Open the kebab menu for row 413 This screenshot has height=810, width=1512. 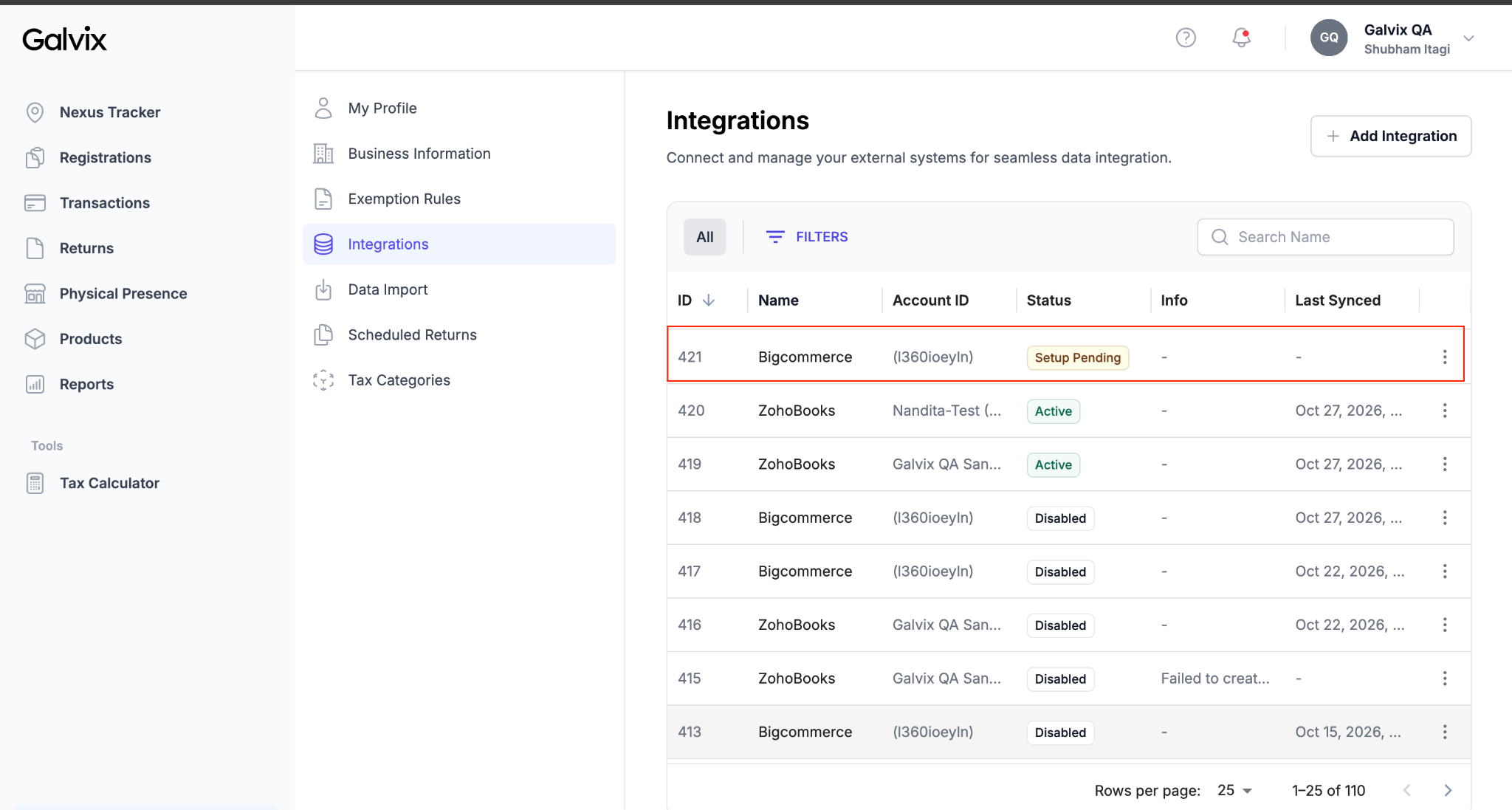1445,732
